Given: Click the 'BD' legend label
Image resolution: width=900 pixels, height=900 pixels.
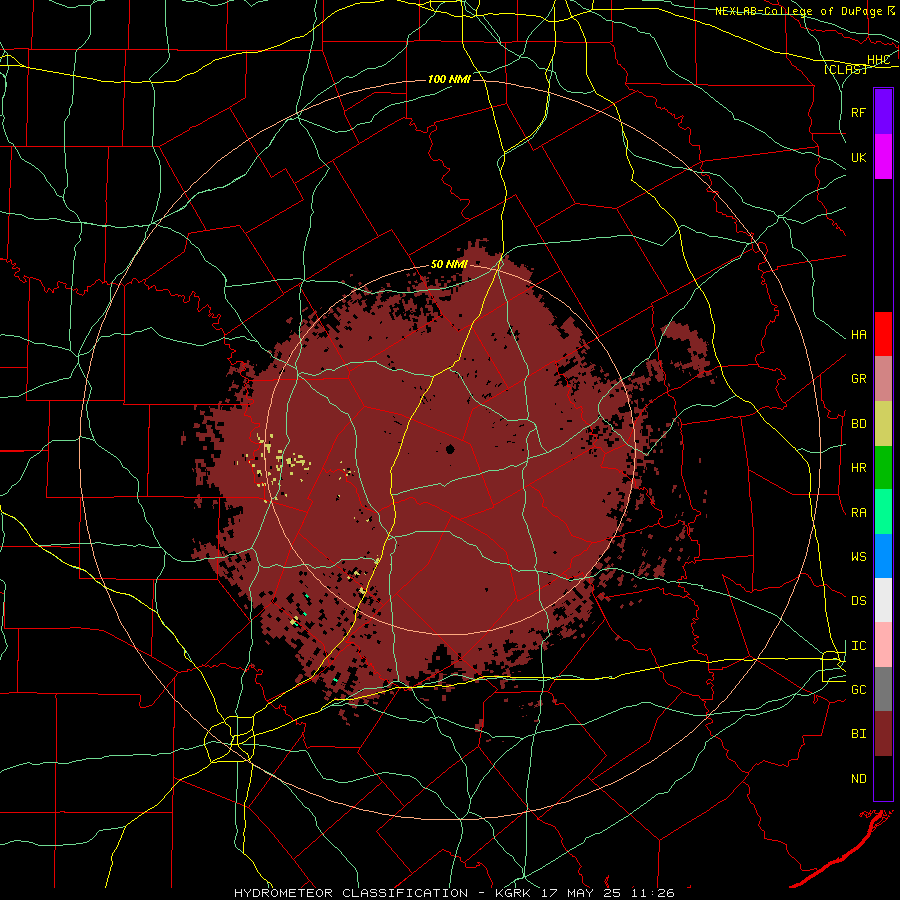Looking at the screenshot, I should click(858, 424).
